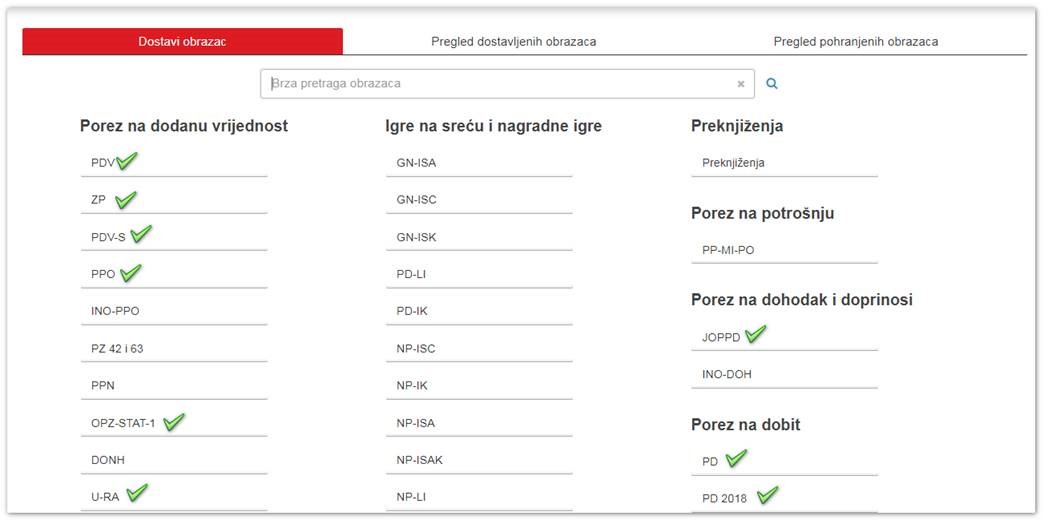
Task: Open the Pregled pohranjenih obrazaca tab
Action: (856, 41)
